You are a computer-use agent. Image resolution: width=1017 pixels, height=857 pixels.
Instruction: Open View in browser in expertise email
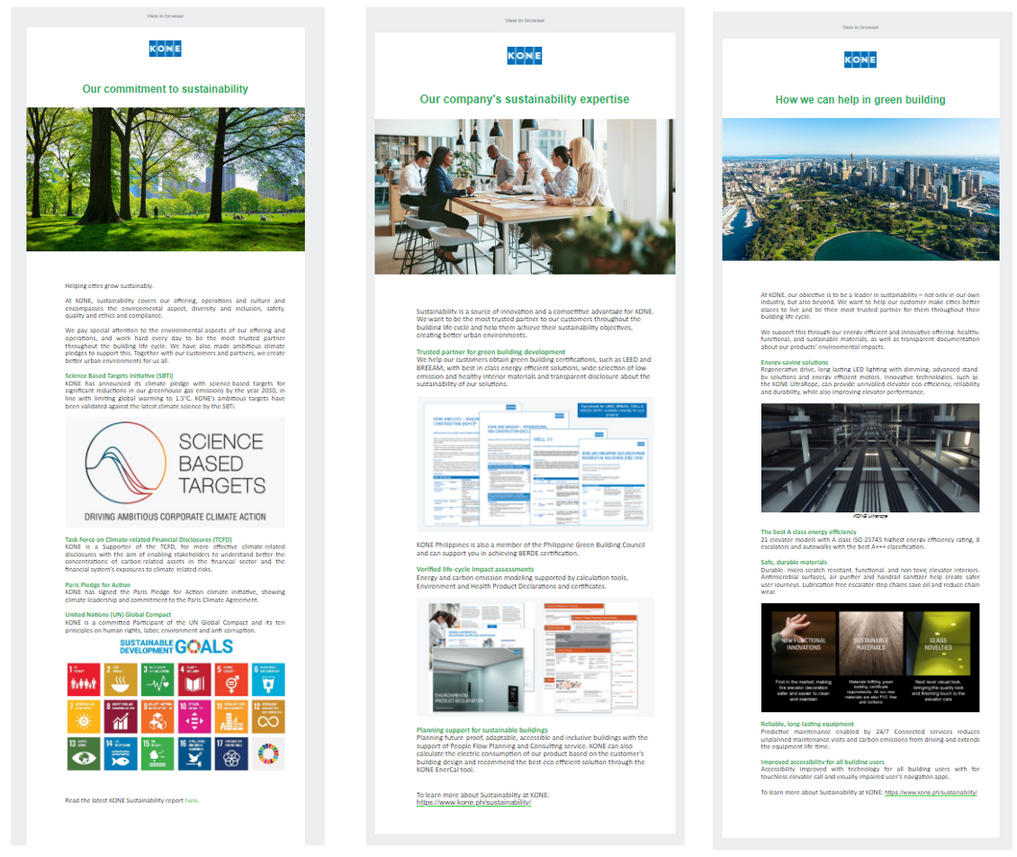pos(525,21)
